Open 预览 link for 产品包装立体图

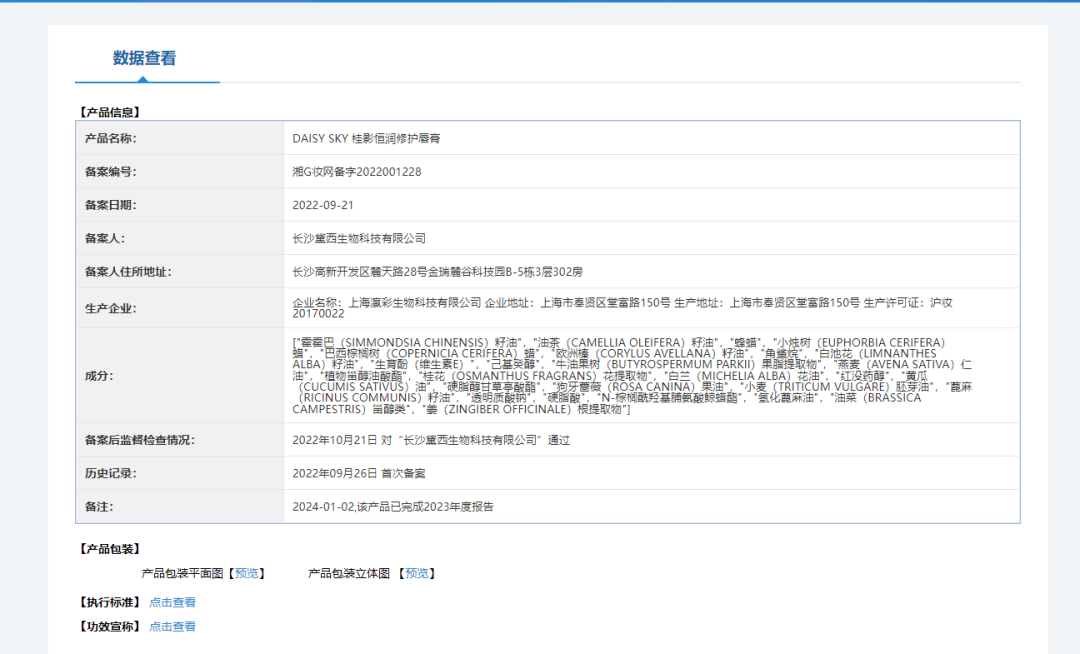tap(417, 573)
